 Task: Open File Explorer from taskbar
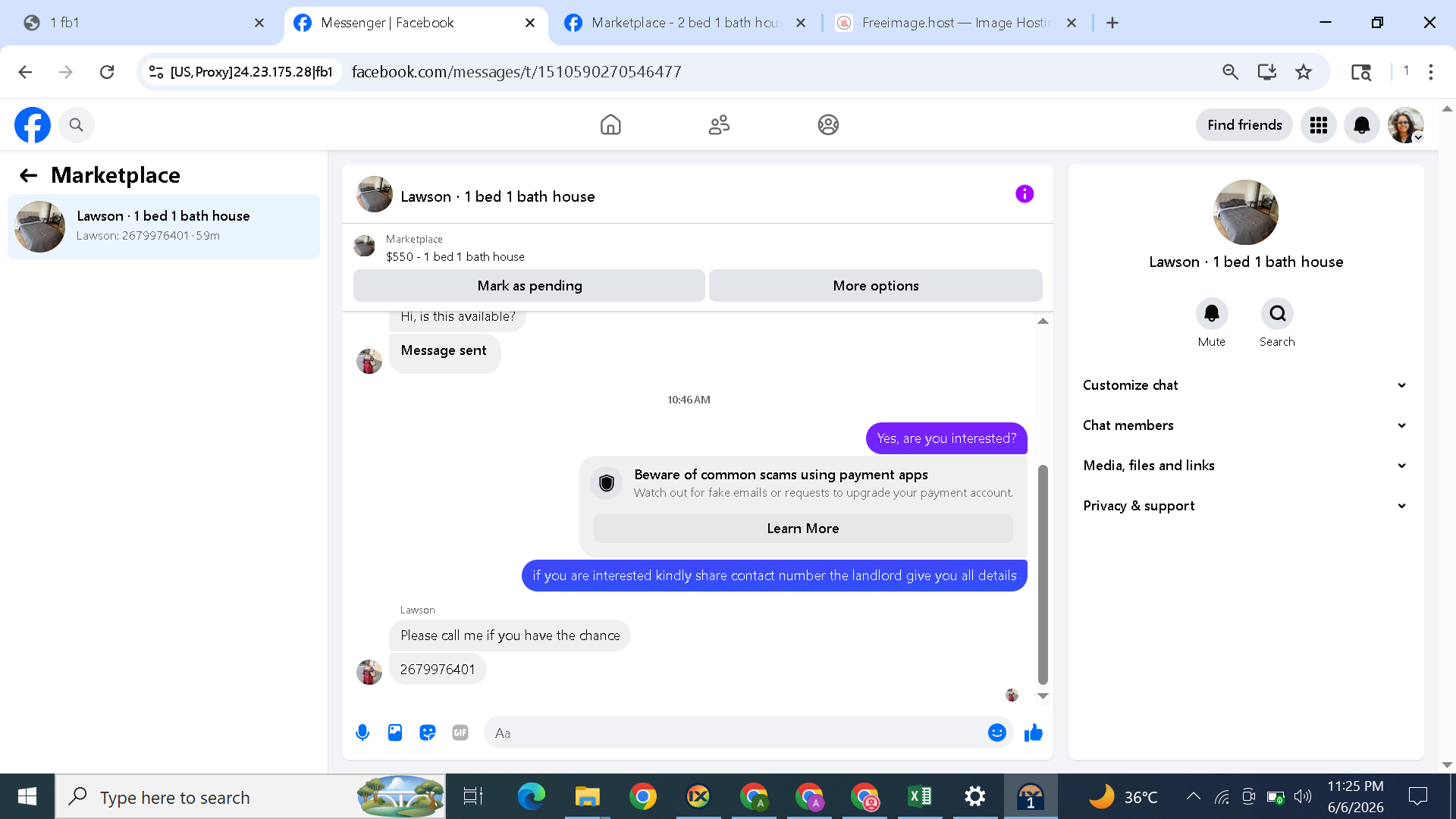pos(587,796)
